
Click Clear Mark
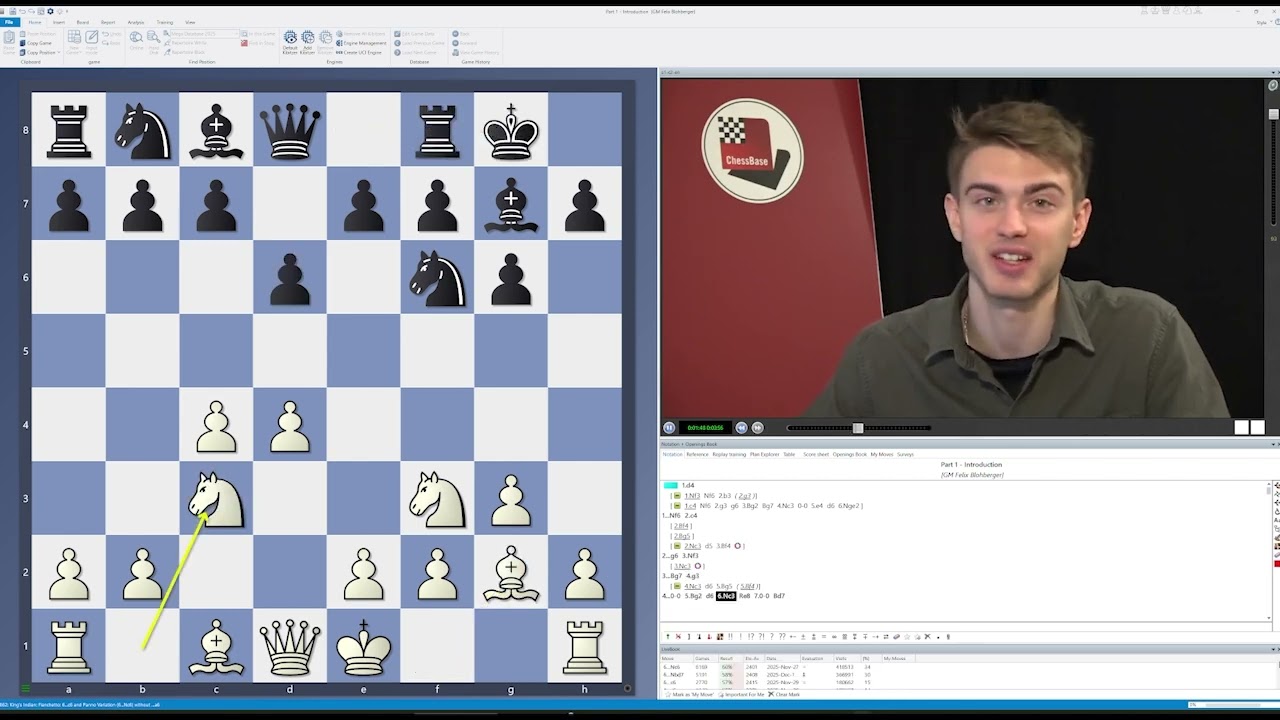(783, 694)
